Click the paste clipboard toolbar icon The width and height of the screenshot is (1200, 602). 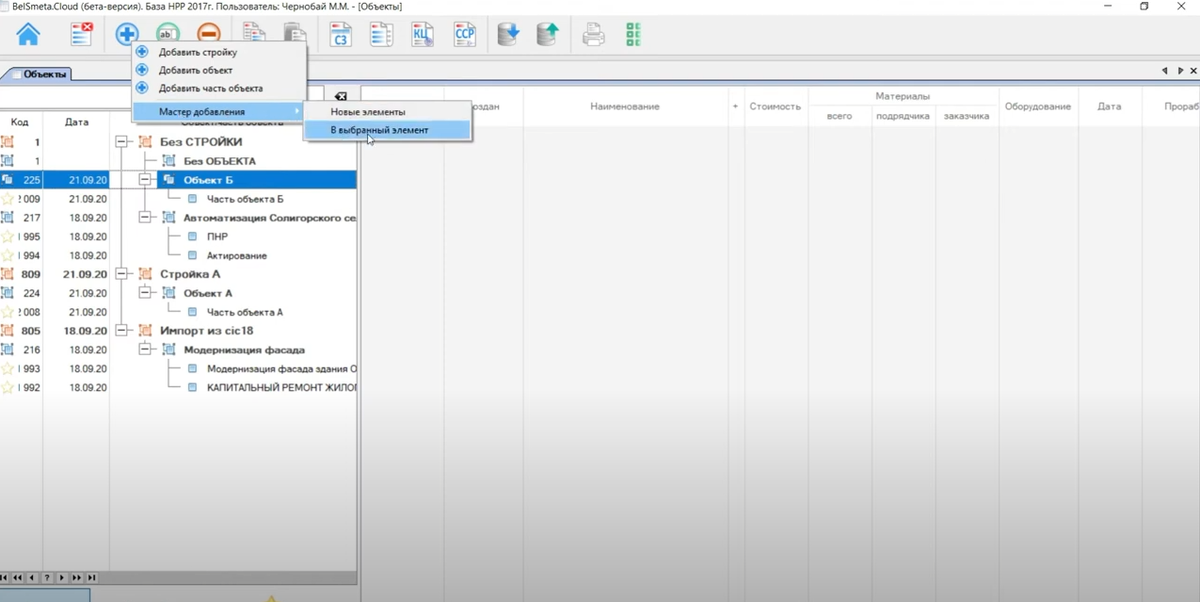(x=294, y=35)
